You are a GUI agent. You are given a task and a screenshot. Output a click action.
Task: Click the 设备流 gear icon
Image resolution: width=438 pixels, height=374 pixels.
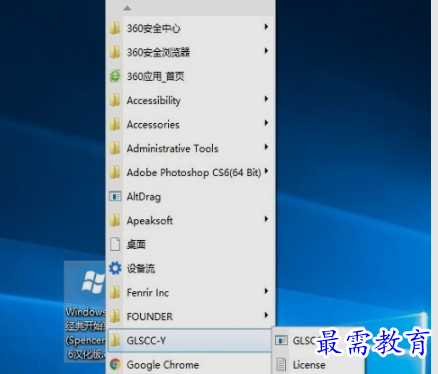click(115, 268)
